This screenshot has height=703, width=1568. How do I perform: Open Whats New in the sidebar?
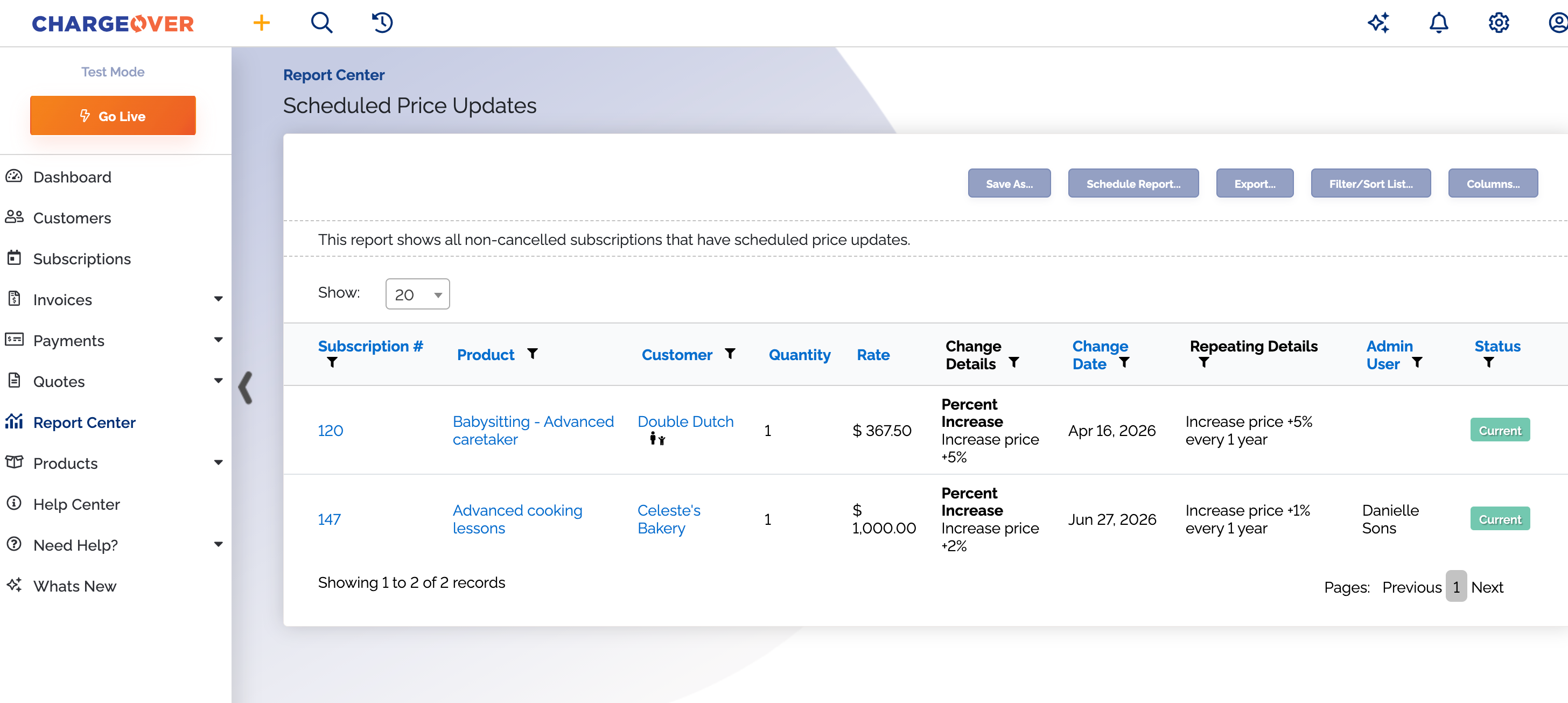pyautogui.click(x=74, y=586)
